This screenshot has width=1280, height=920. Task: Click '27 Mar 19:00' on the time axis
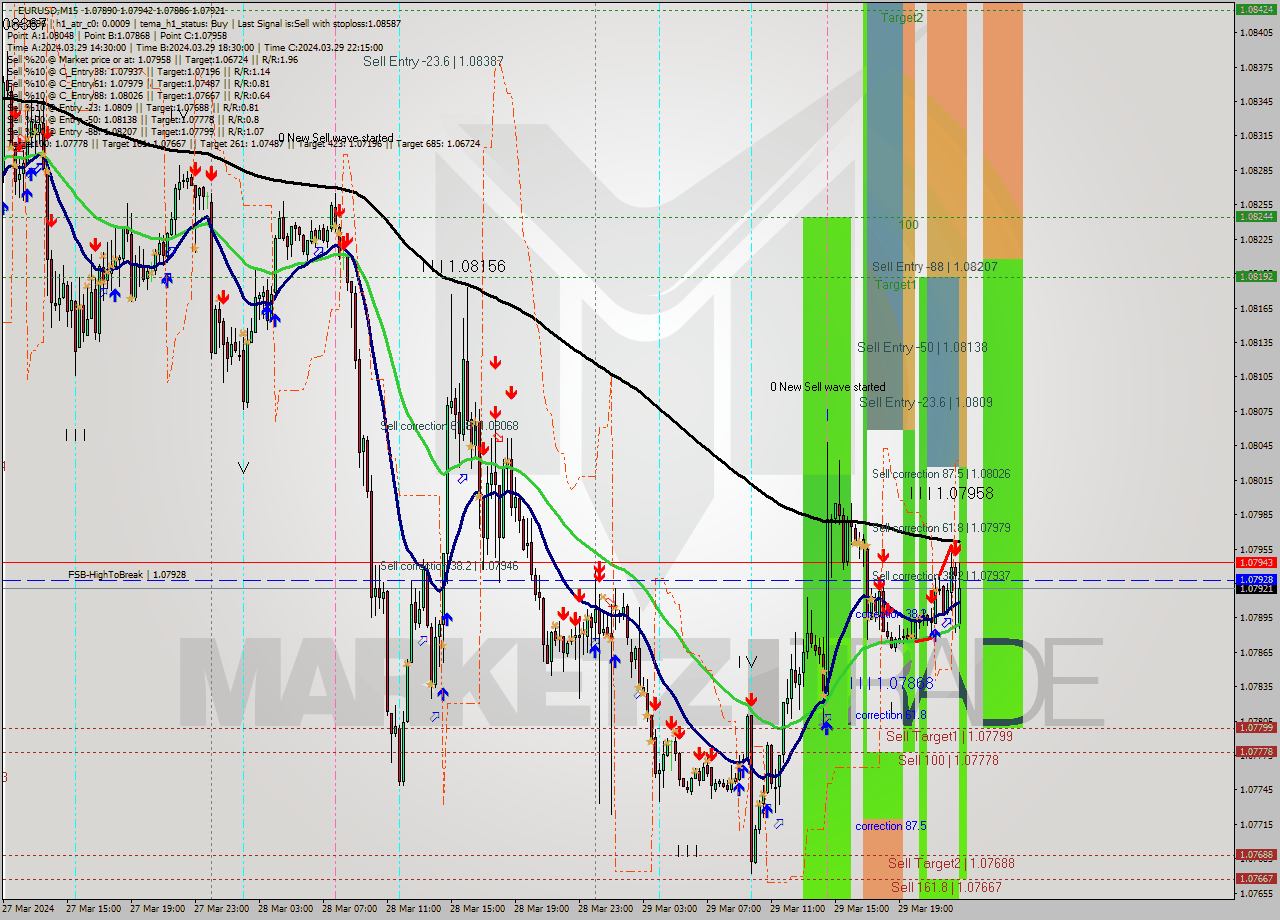tap(155, 909)
